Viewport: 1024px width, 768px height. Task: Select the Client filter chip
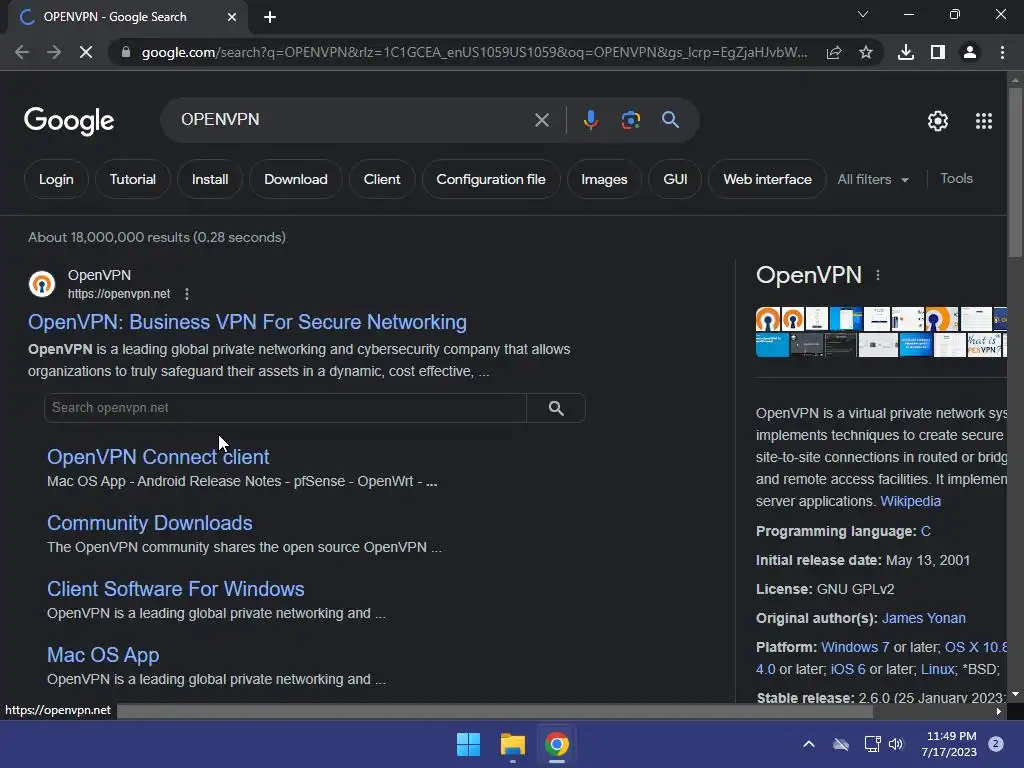[x=382, y=179]
